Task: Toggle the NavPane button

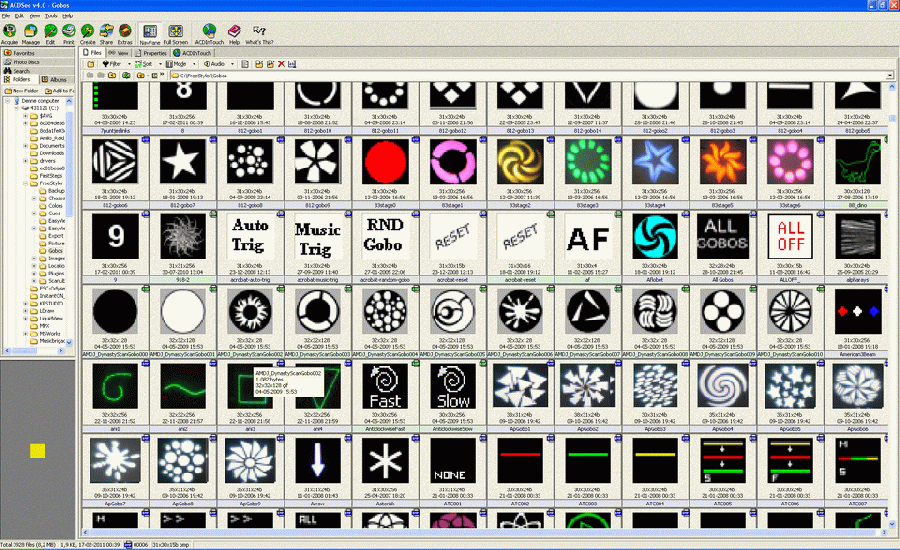Action: tap(150, 34)
